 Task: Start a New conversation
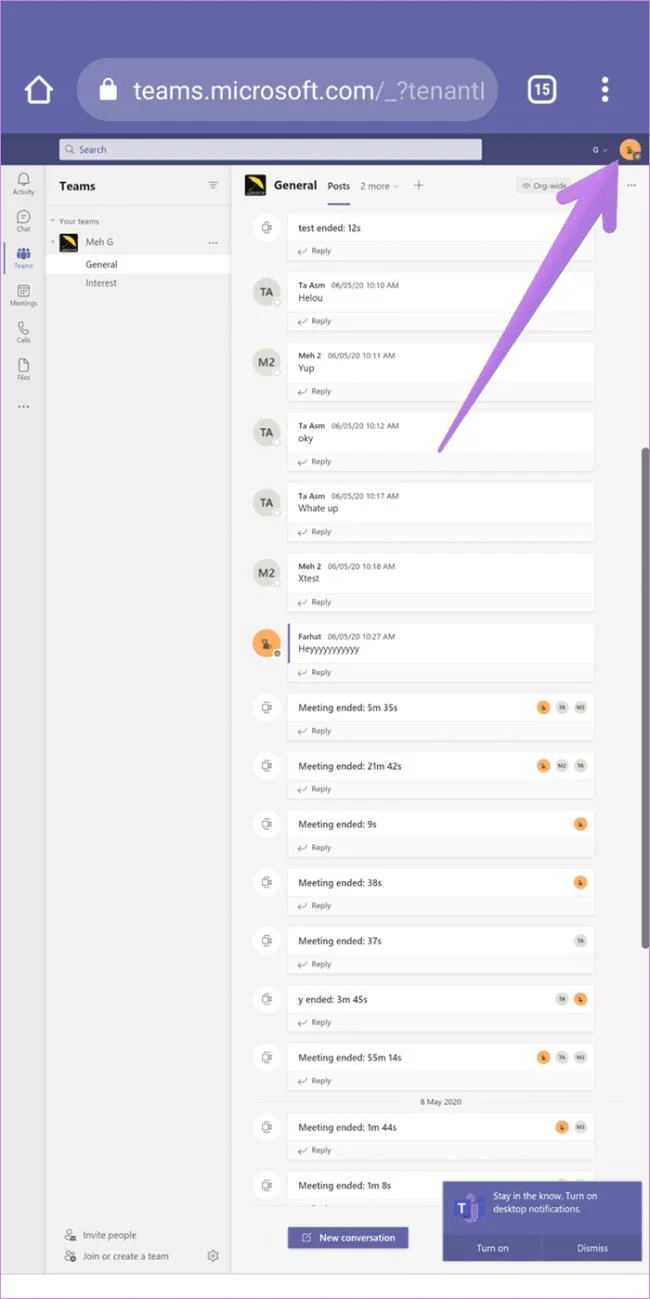(348, 1238)
